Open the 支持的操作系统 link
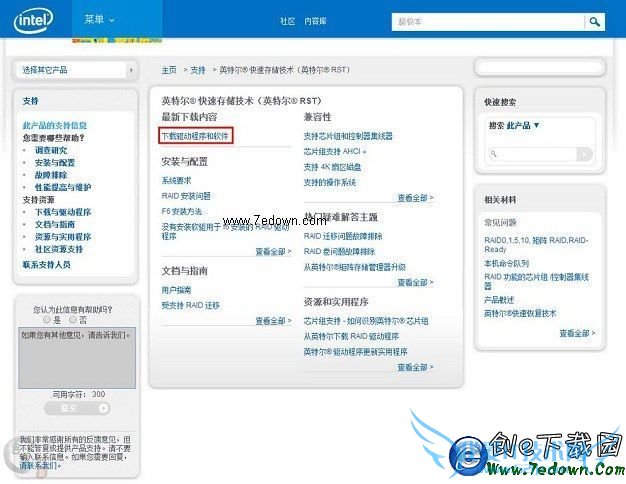This screenshot has height=484, width=626. click(330, 182)
